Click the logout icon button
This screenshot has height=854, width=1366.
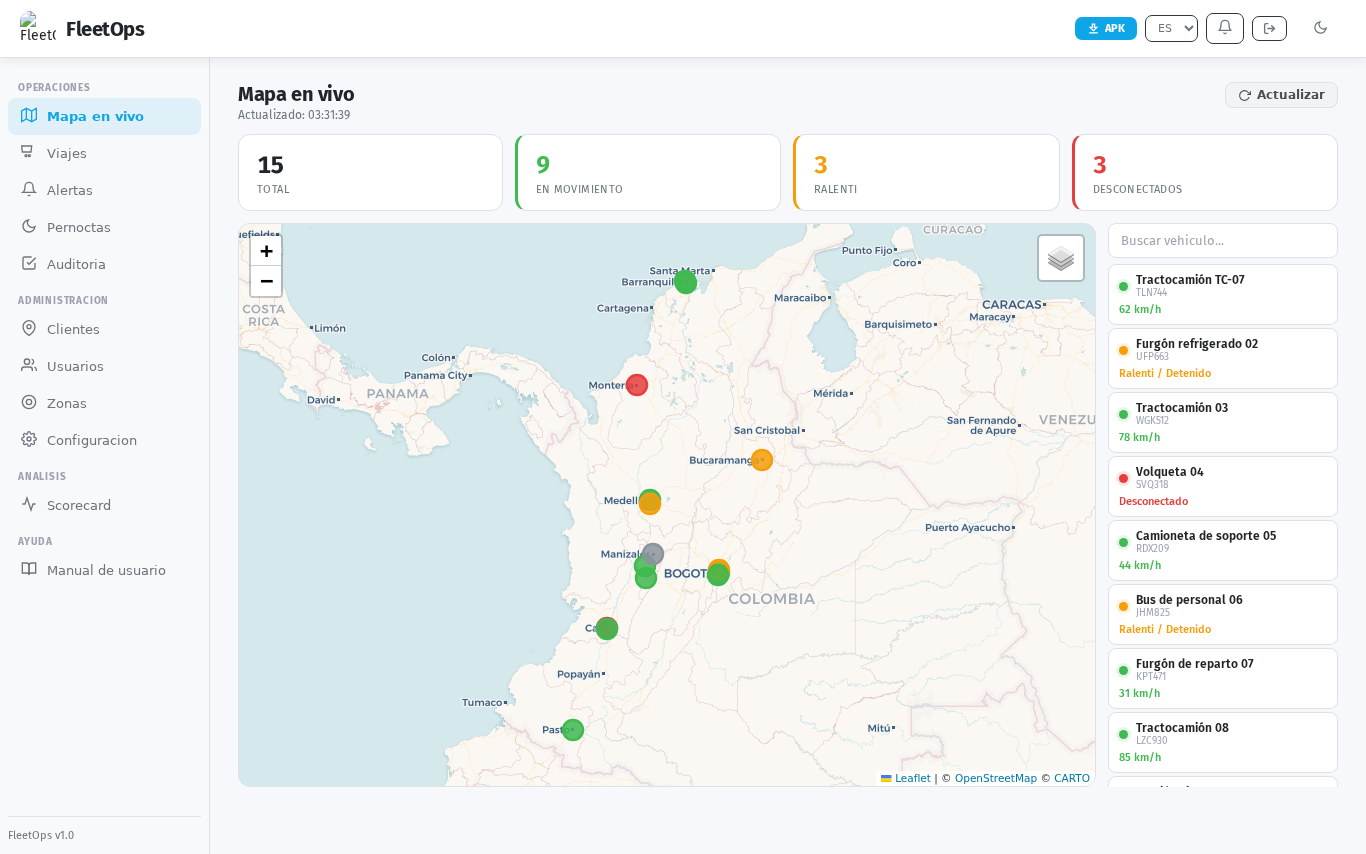[x=1269, y=28]
